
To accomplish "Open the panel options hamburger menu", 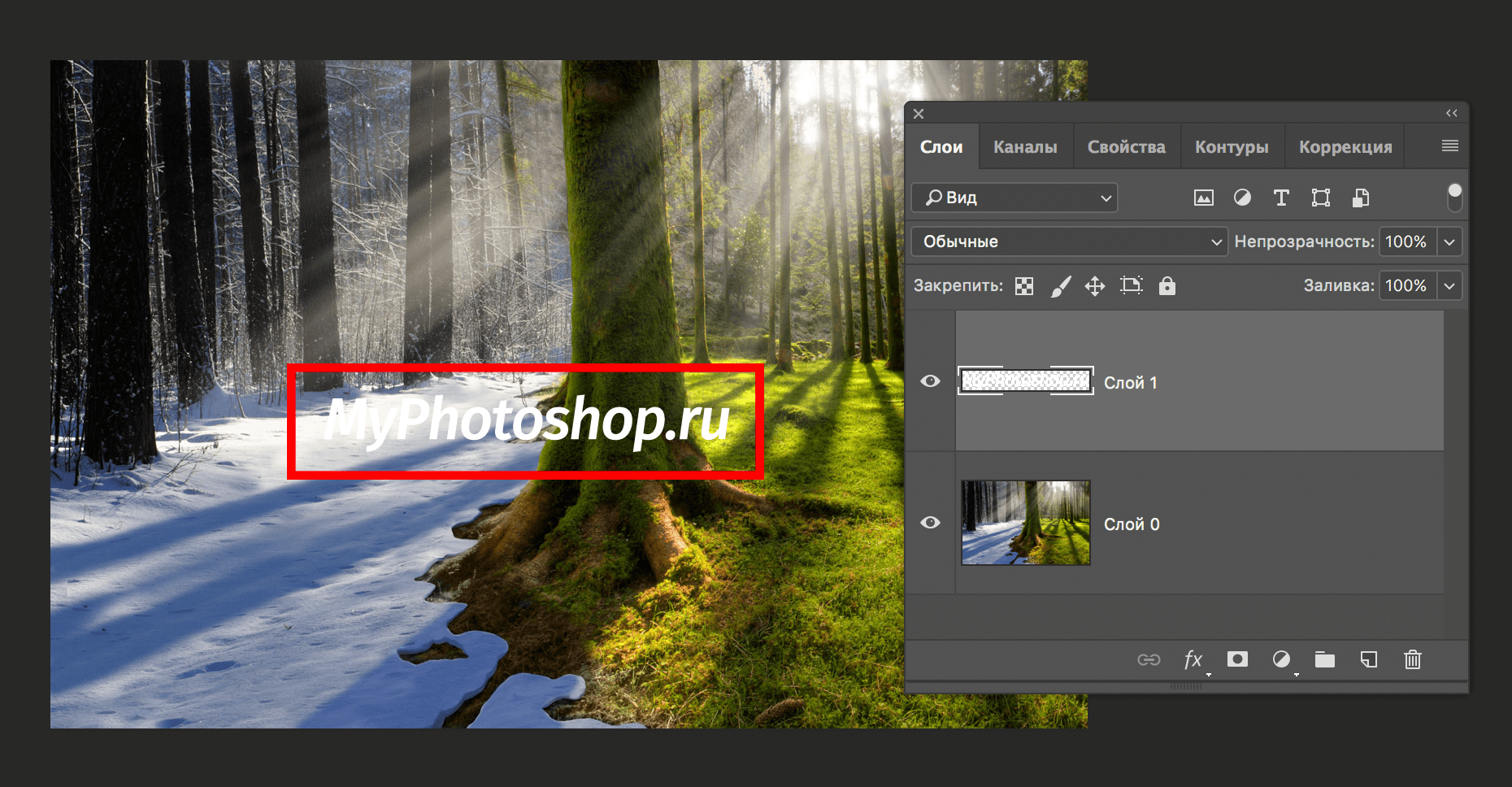I will (x=1449, y=146).
